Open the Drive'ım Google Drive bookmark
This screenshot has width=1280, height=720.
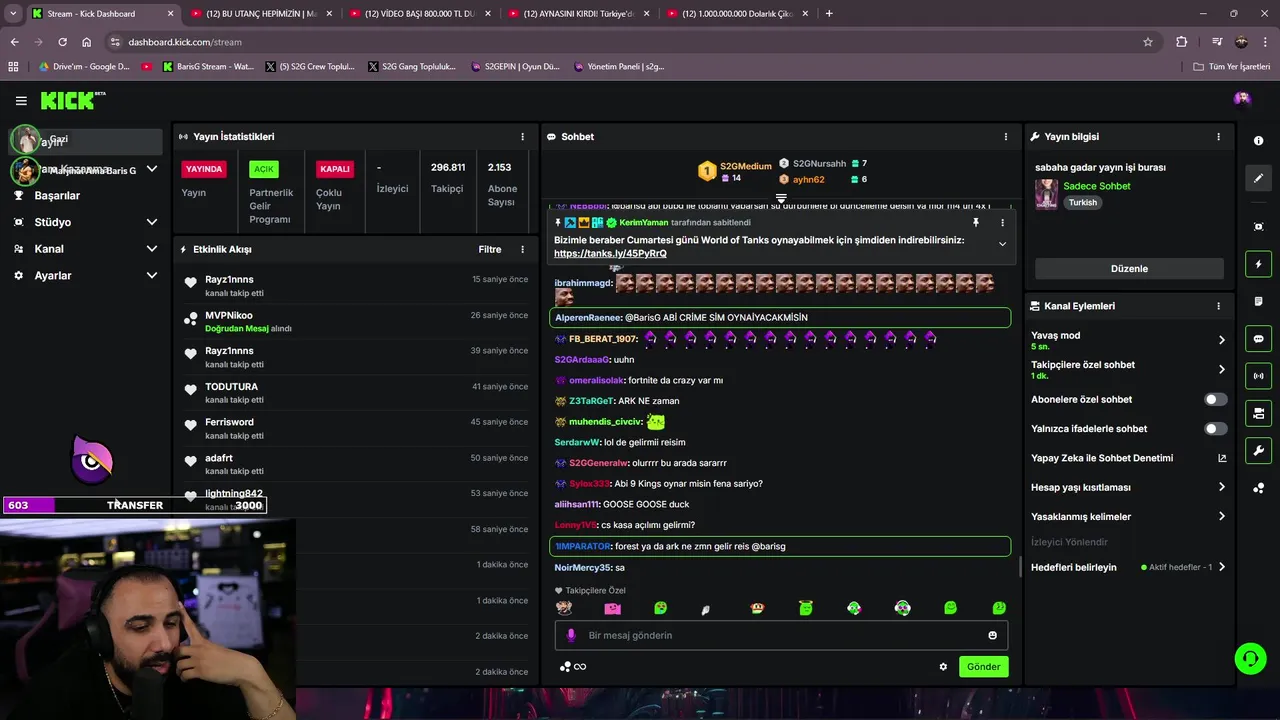(x=84, y=67)
